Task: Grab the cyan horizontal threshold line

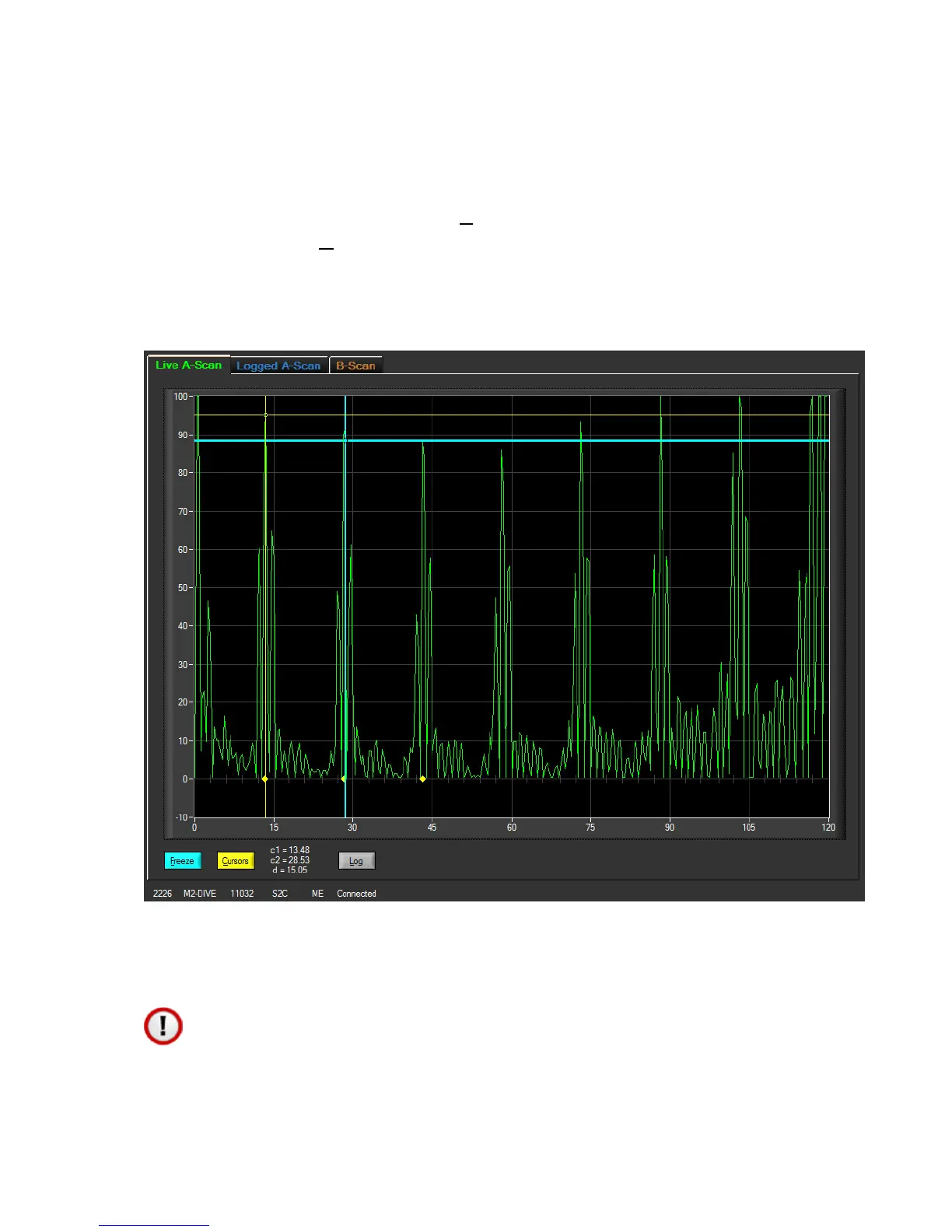Action: pos(512,441)
